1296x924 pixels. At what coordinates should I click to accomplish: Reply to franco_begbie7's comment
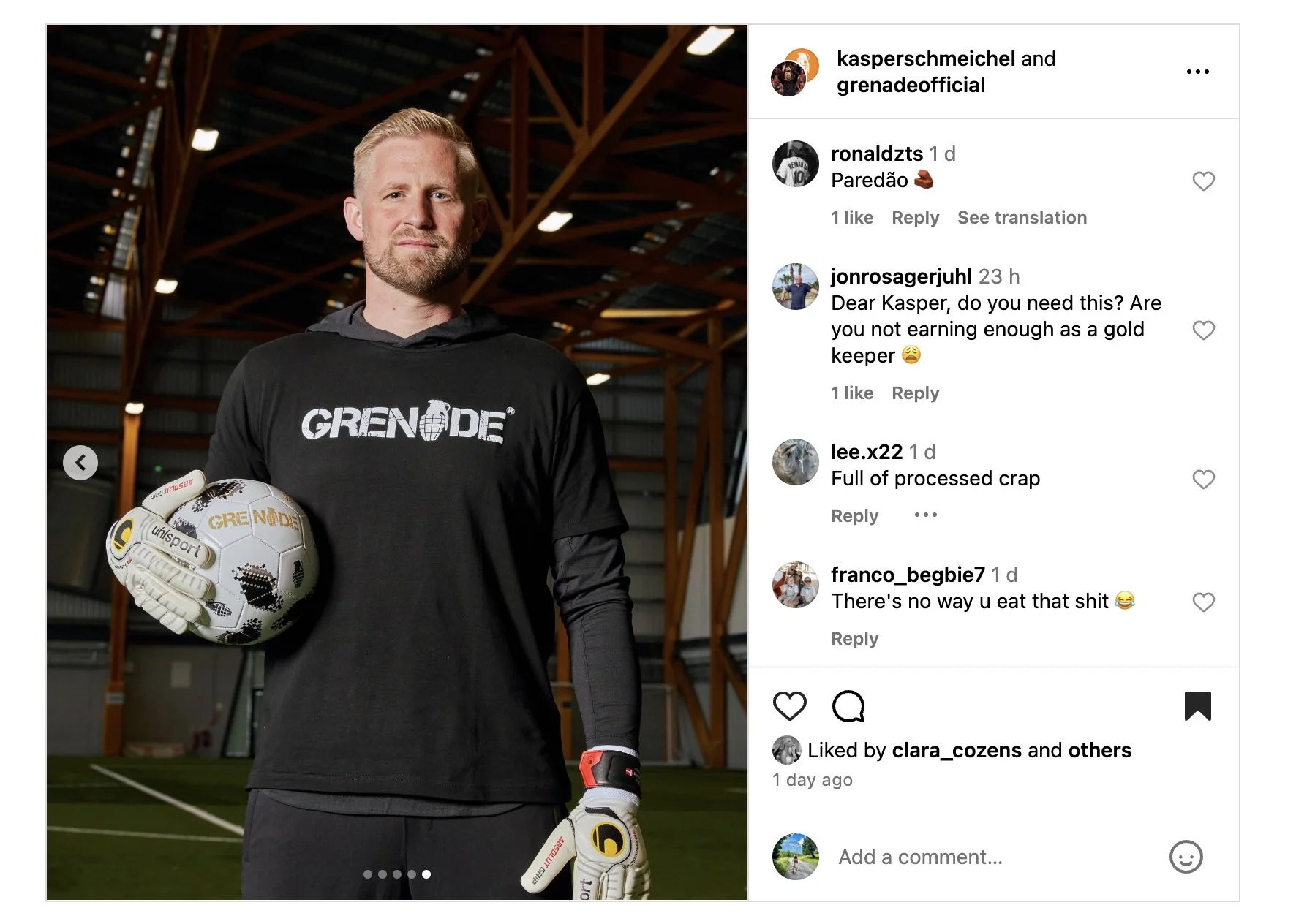pos(854,639)
